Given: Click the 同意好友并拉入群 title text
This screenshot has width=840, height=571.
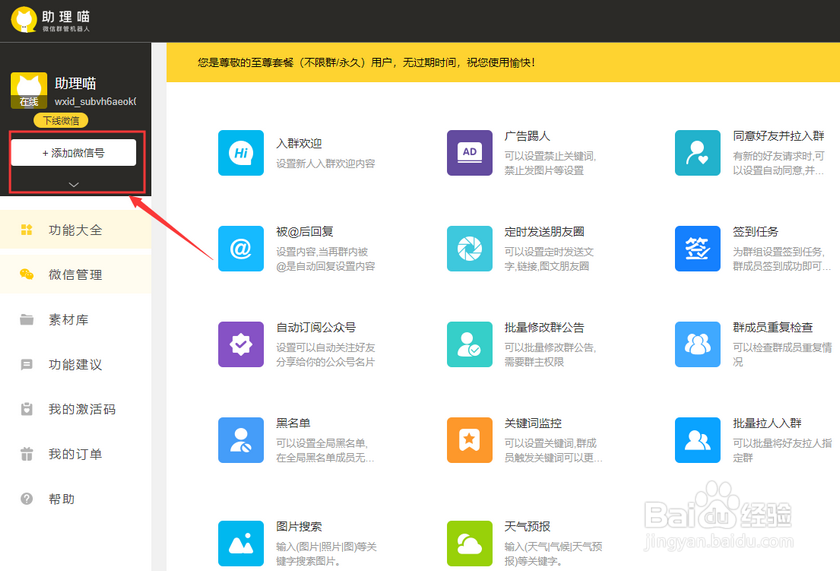Looking at the screenshot, I should pyautogui.click(x=778, y=136).
